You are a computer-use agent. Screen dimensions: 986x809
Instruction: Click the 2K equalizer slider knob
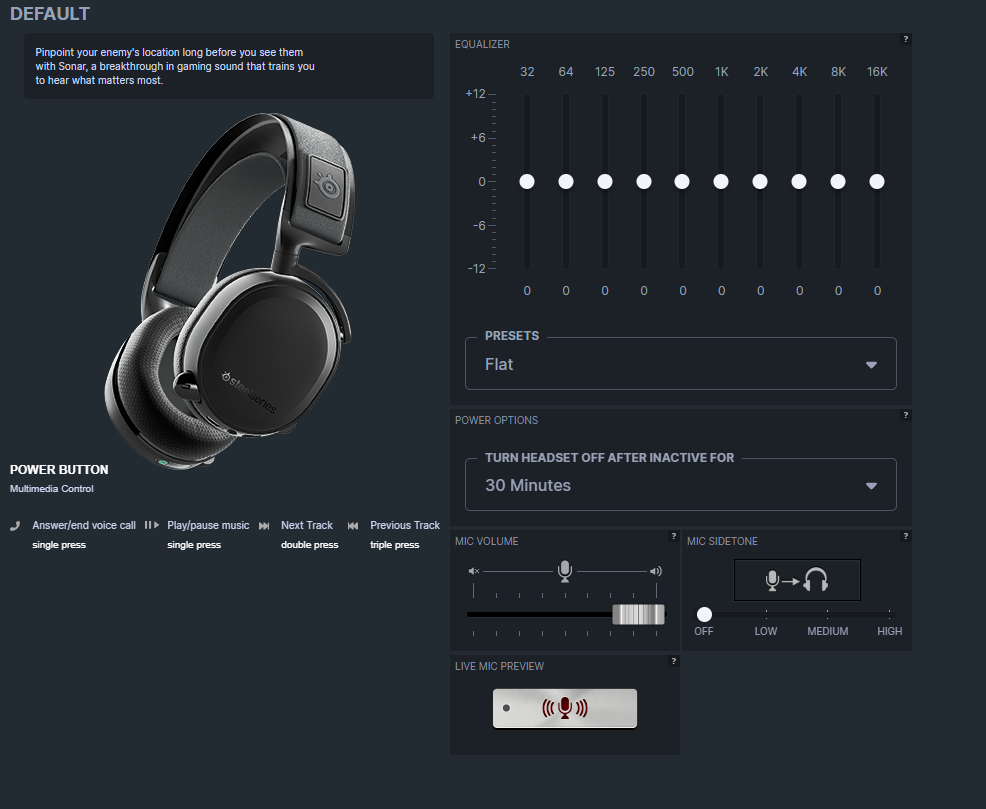[x=760, y=182]
